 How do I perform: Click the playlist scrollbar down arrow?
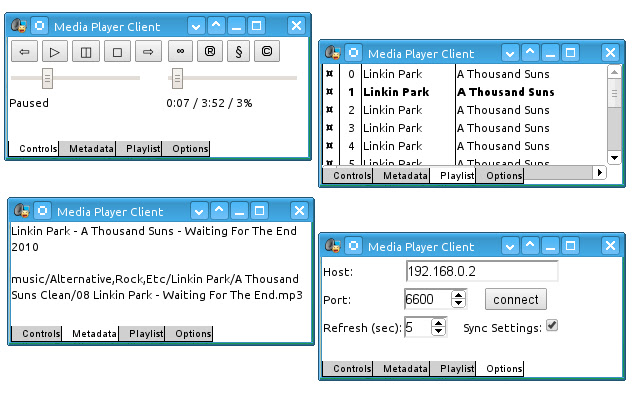614,155
